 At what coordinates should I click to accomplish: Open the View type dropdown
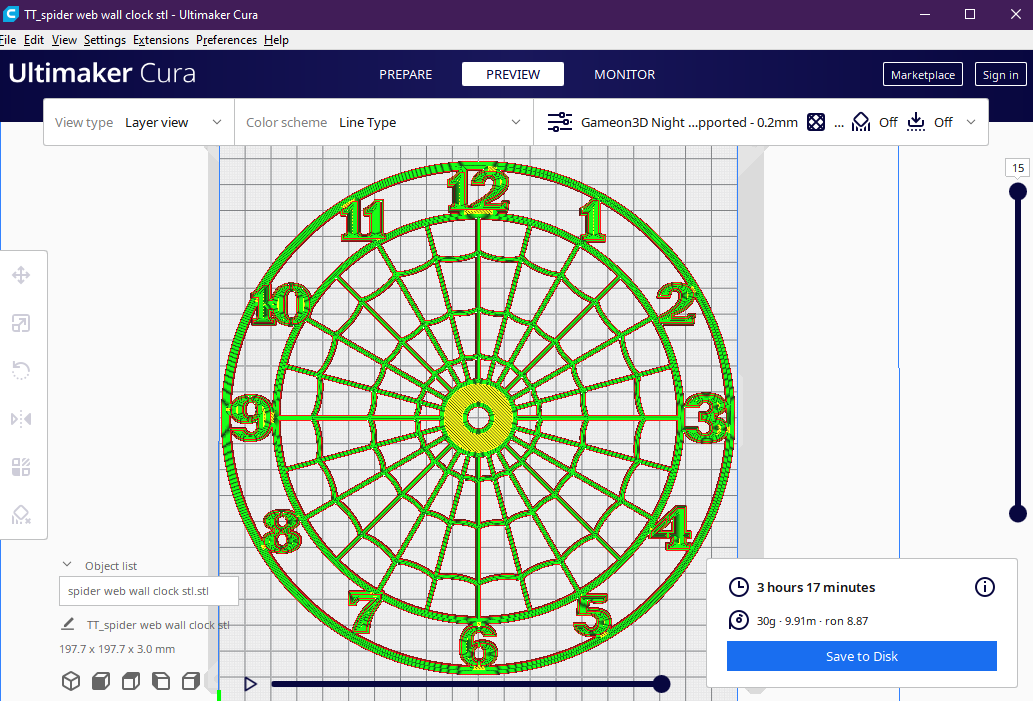point(139,122)
